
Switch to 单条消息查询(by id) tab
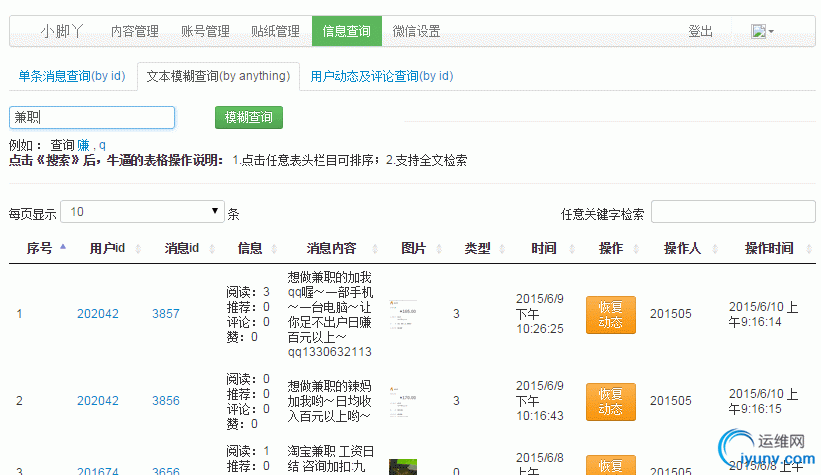72,76
